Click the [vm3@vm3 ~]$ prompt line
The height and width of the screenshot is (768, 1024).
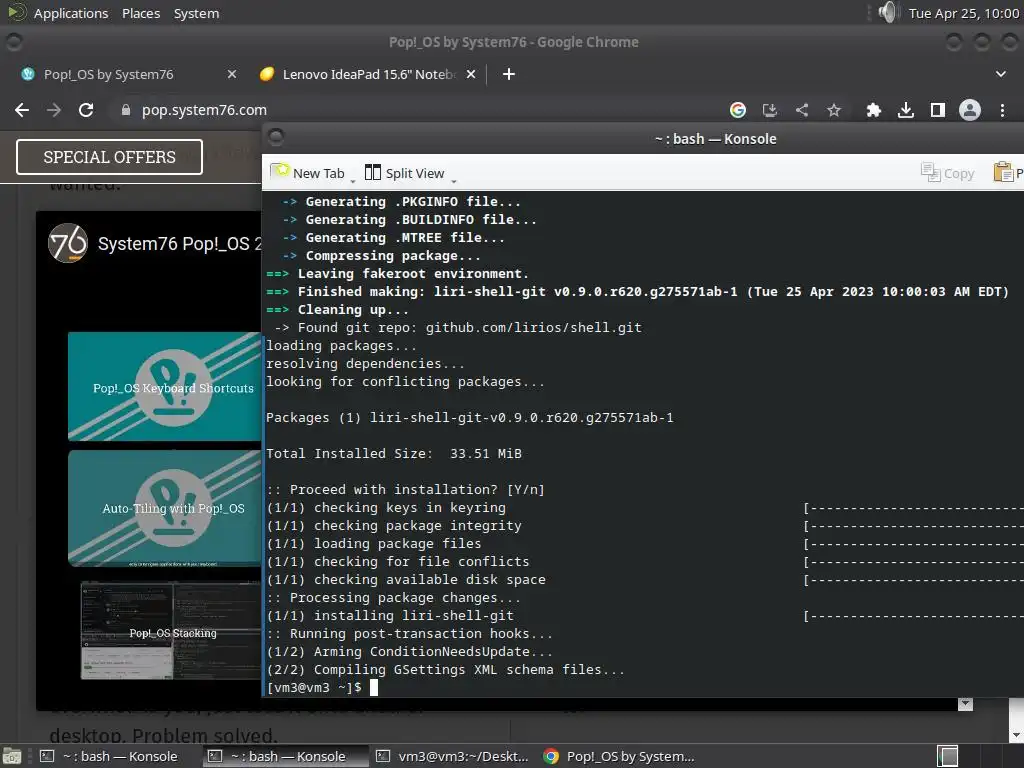coord(314,688)
